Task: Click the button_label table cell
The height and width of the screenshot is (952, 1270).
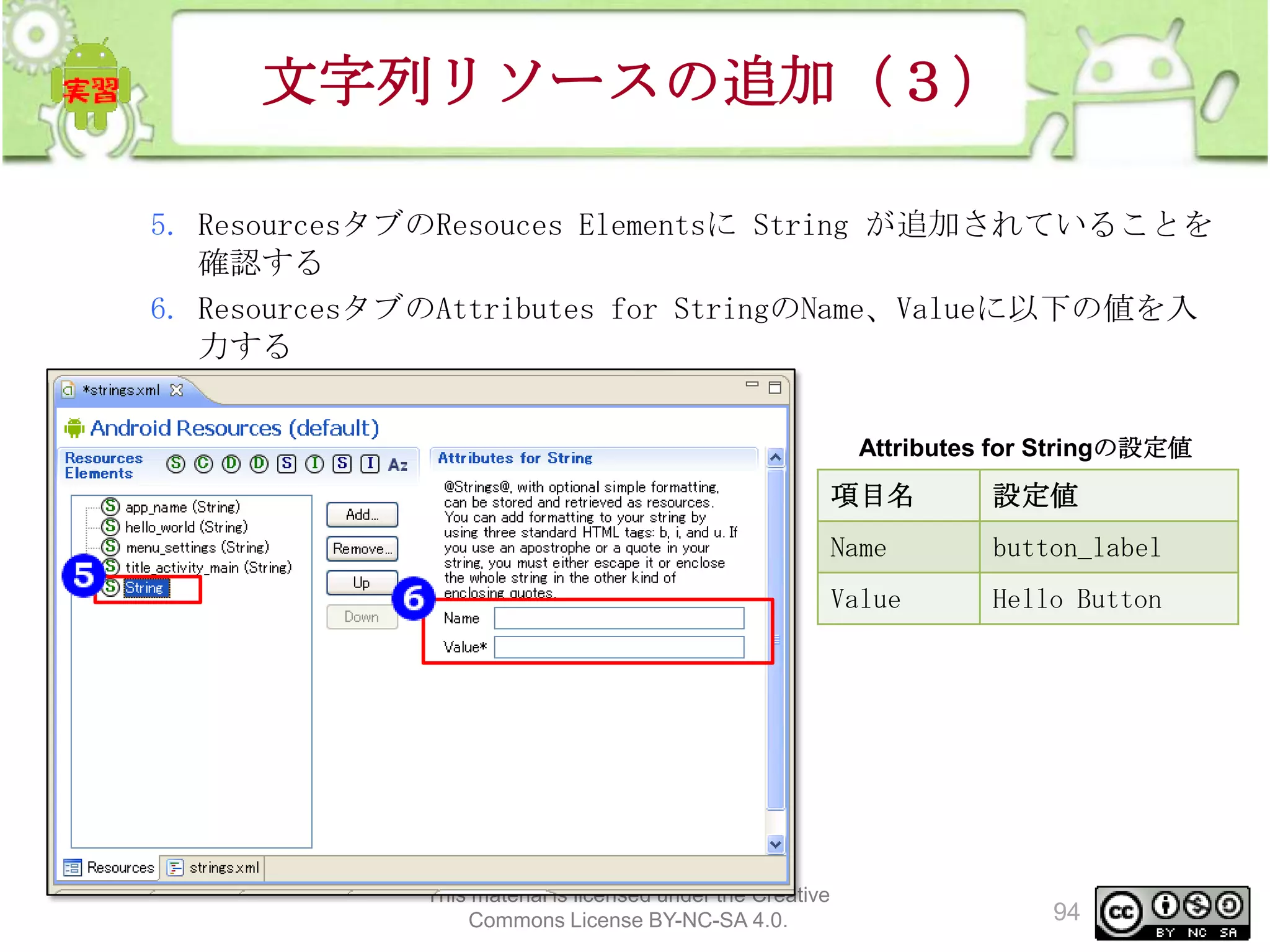Action: click(1109, 547)
